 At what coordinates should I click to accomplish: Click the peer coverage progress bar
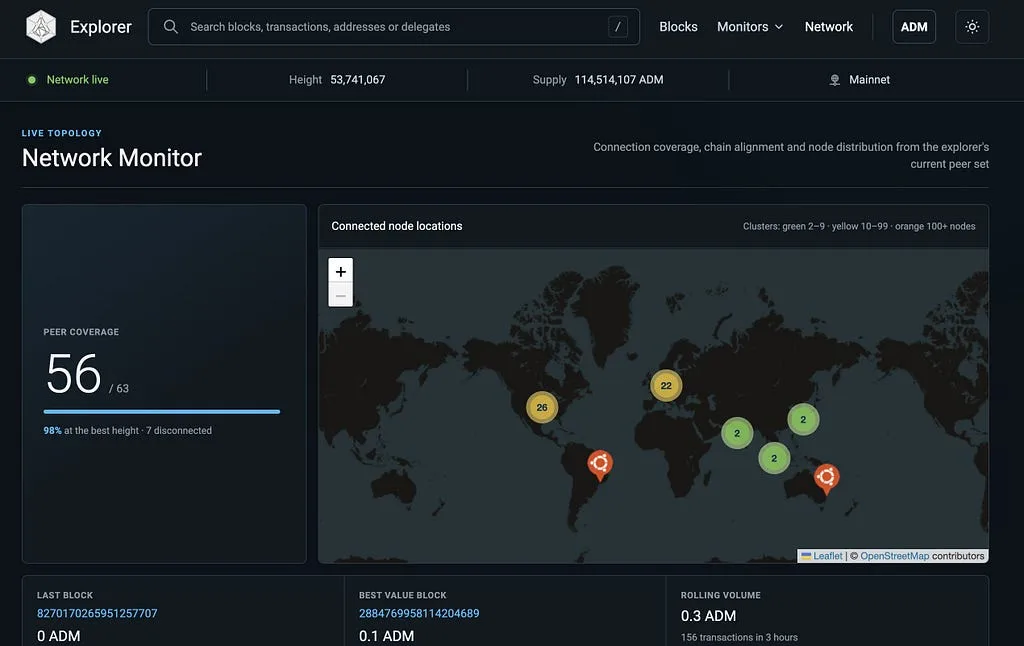coord(161,412)
